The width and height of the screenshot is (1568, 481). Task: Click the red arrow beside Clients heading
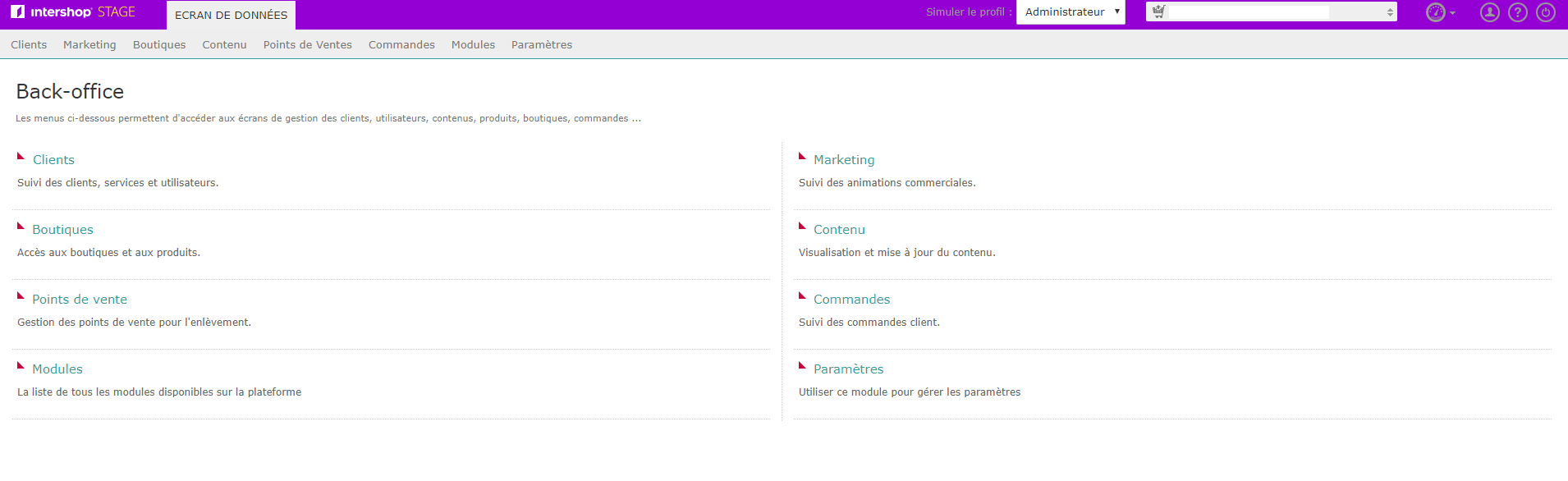click(21, 156)
